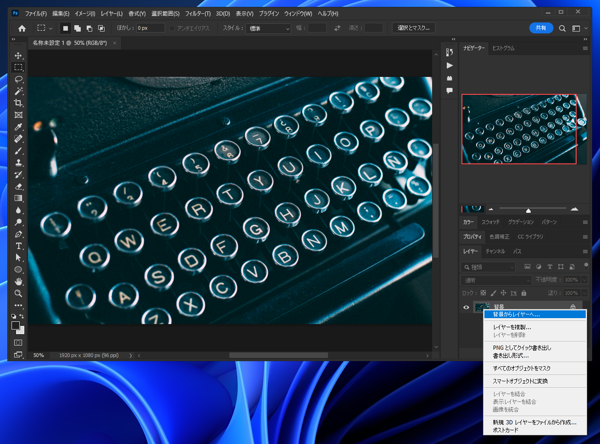Expand the status bar info arrow

tap(130, 356)
